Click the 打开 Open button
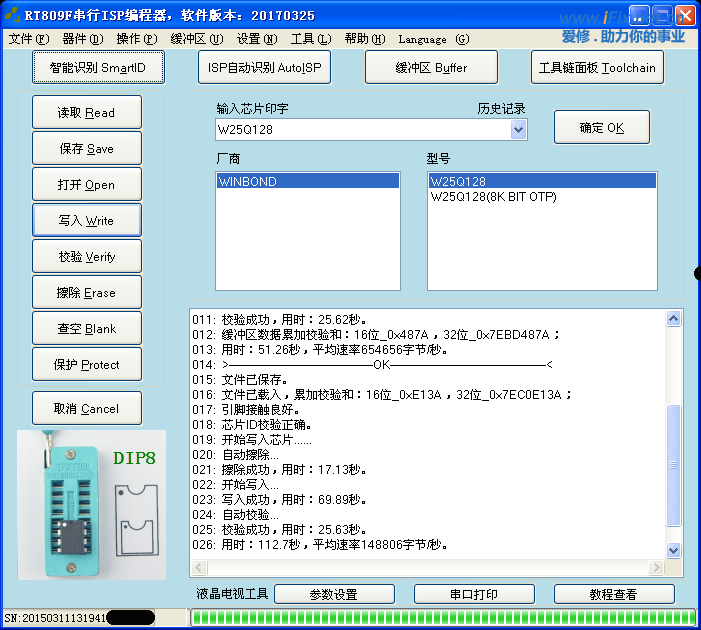Screen dimensions: 701x630 [x=87, y=184]
